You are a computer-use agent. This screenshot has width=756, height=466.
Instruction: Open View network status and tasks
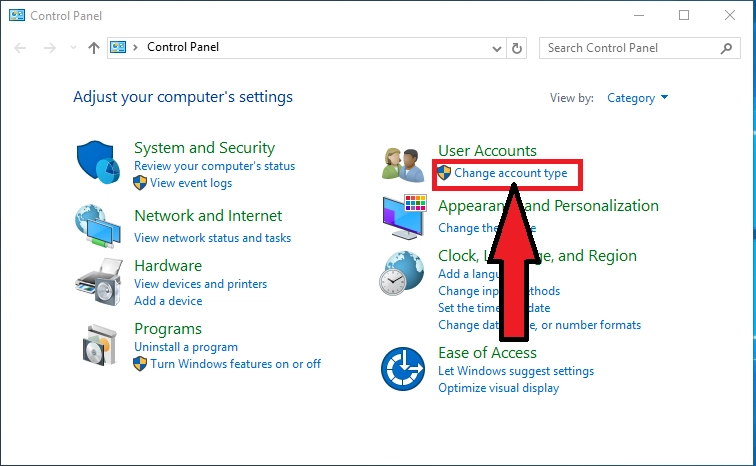[x=212, y=238]
